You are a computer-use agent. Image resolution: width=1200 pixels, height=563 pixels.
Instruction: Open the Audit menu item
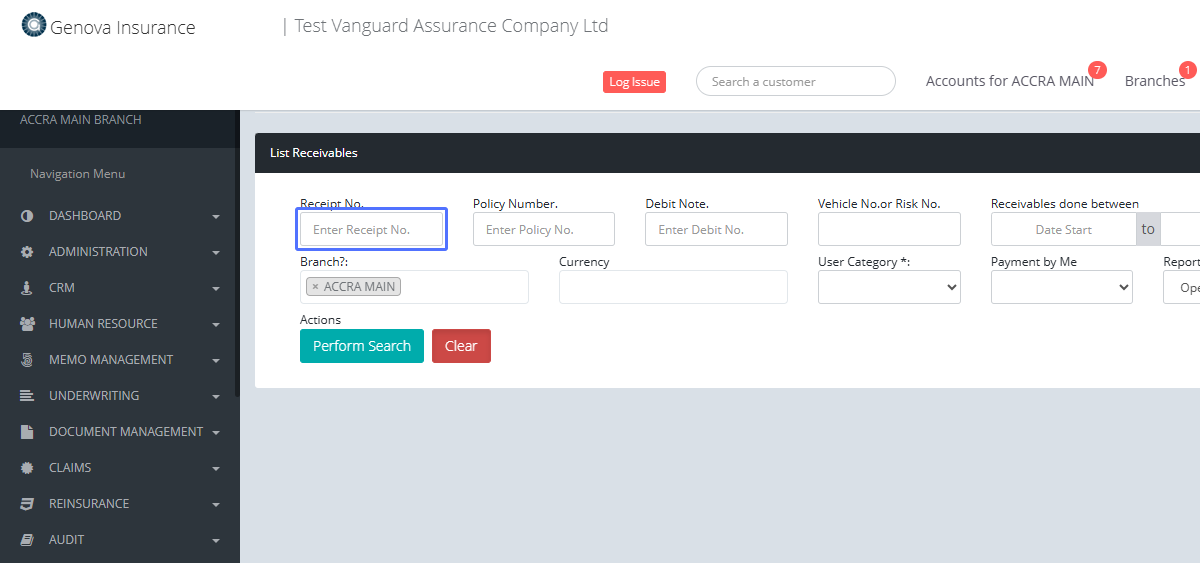[66, 540]
